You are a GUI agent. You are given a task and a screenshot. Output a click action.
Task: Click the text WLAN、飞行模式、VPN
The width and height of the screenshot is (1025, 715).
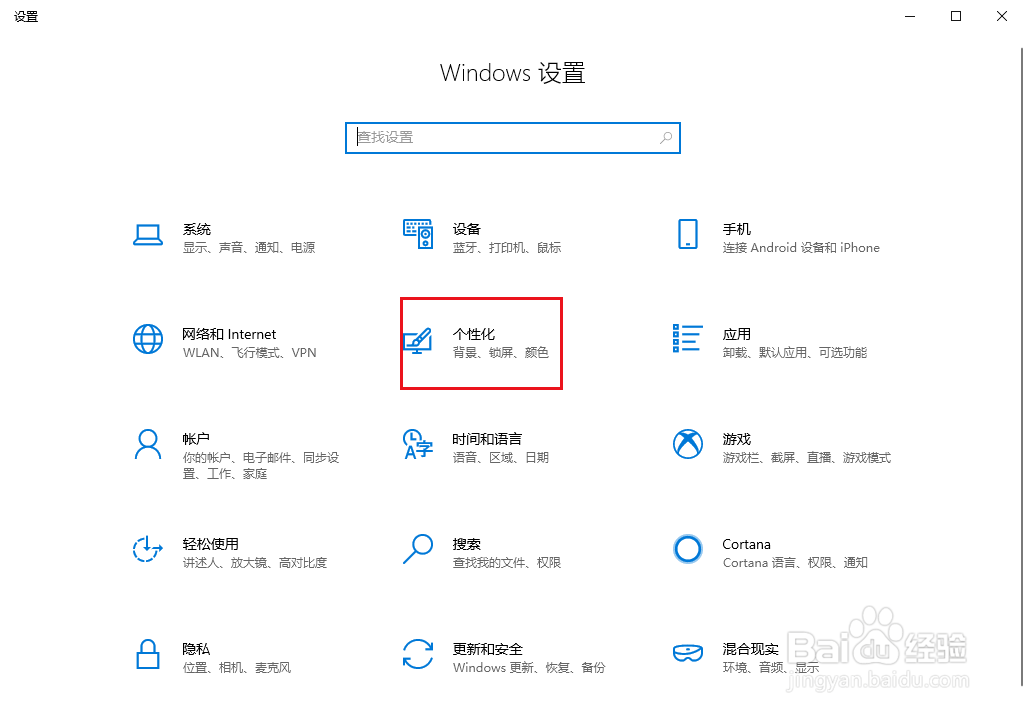point(249,353)
